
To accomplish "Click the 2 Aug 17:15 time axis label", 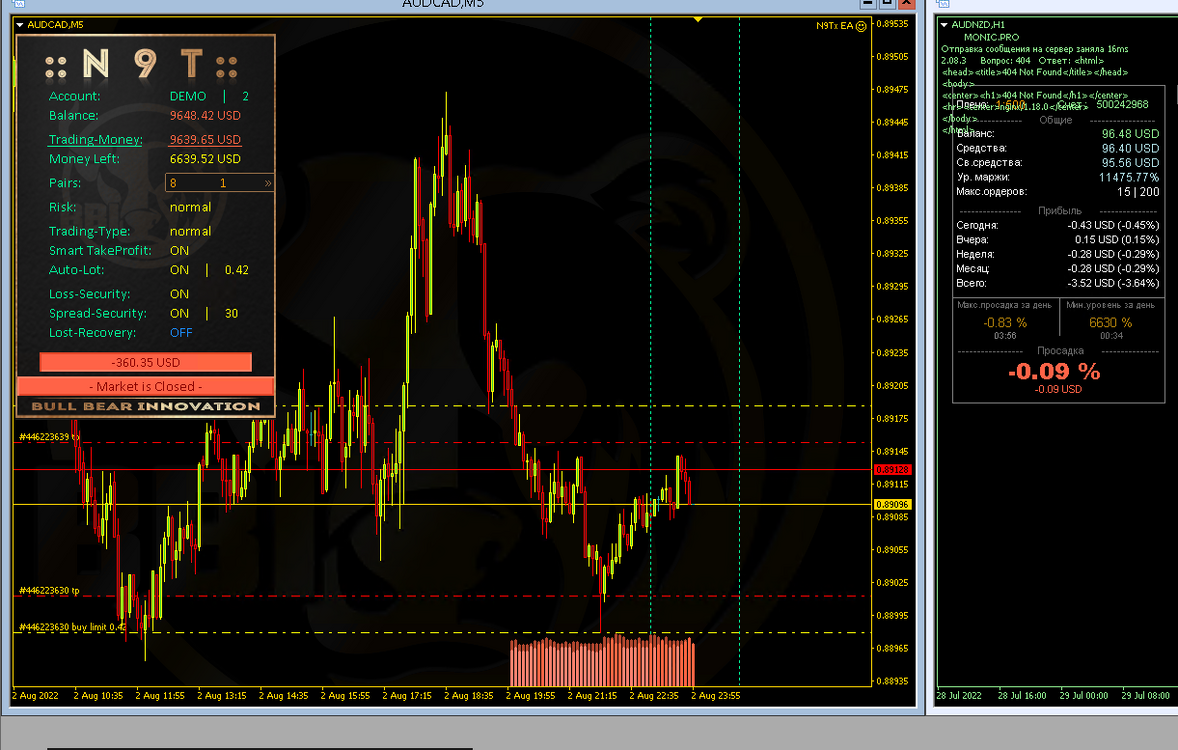I will pyautogui.click(x=406, y=696).
